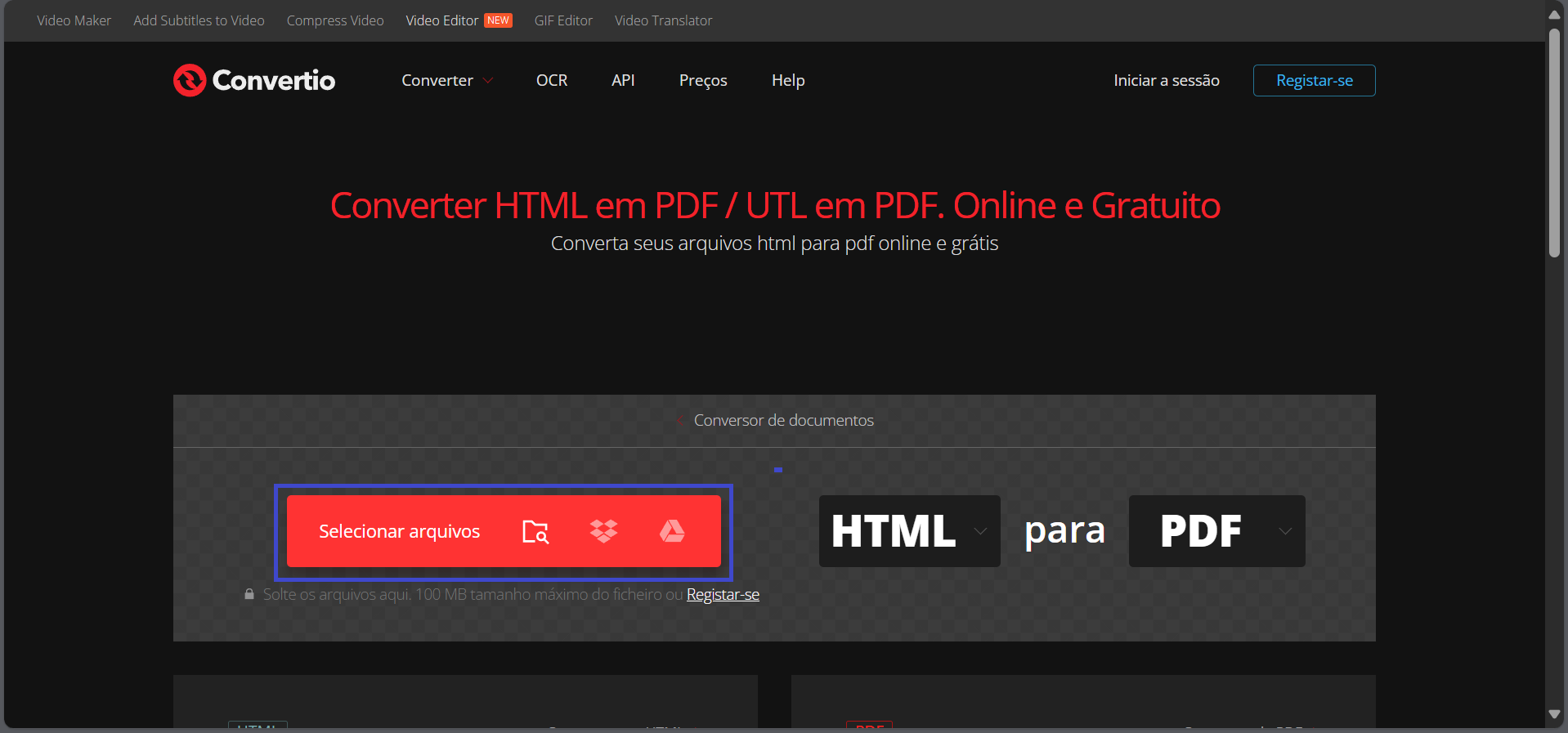
Task: Click Iniciar a sessão link
Action: pos(1167,80)
